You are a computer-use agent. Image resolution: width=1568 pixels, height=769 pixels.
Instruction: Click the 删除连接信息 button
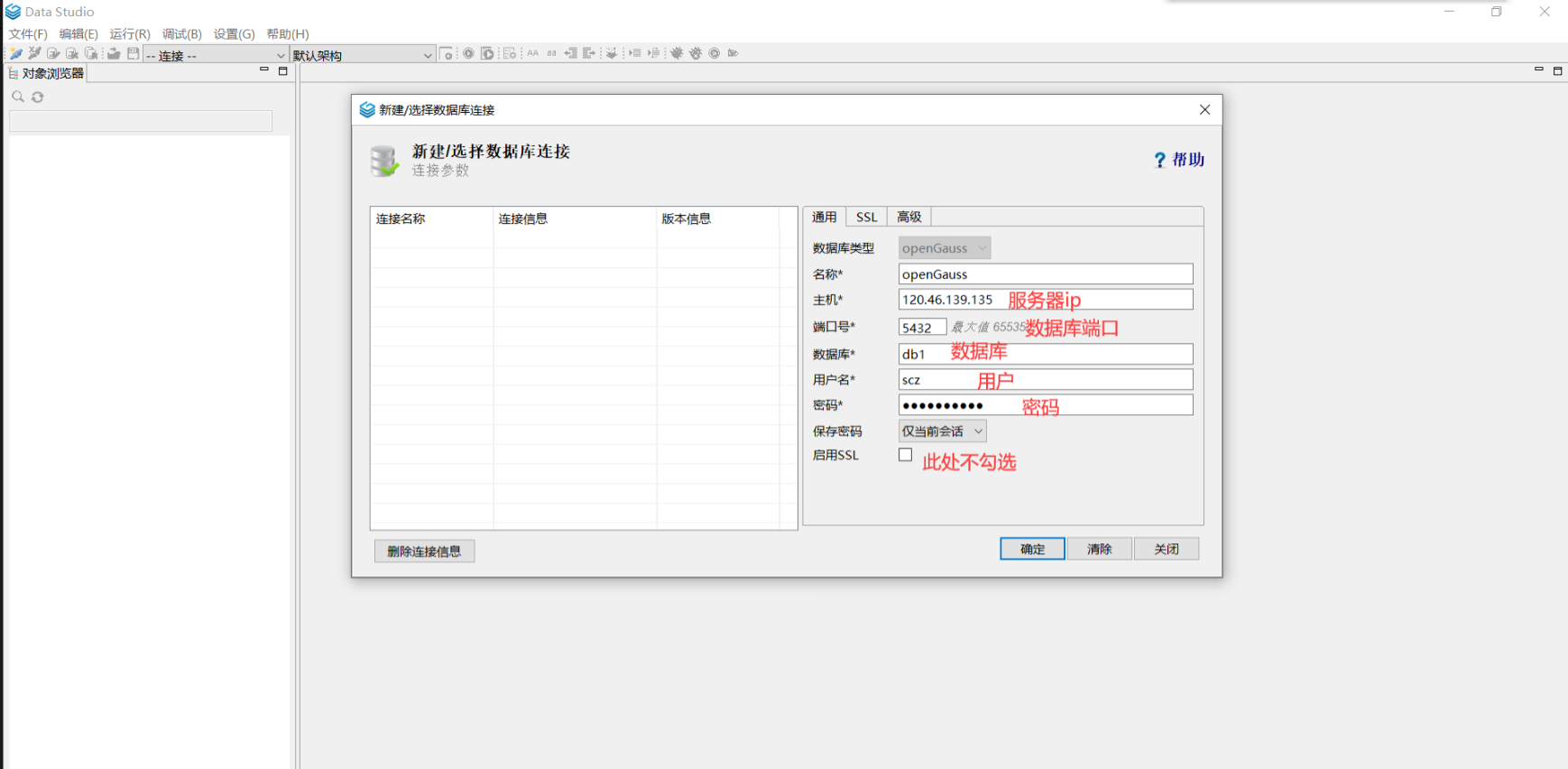point(424,551)
